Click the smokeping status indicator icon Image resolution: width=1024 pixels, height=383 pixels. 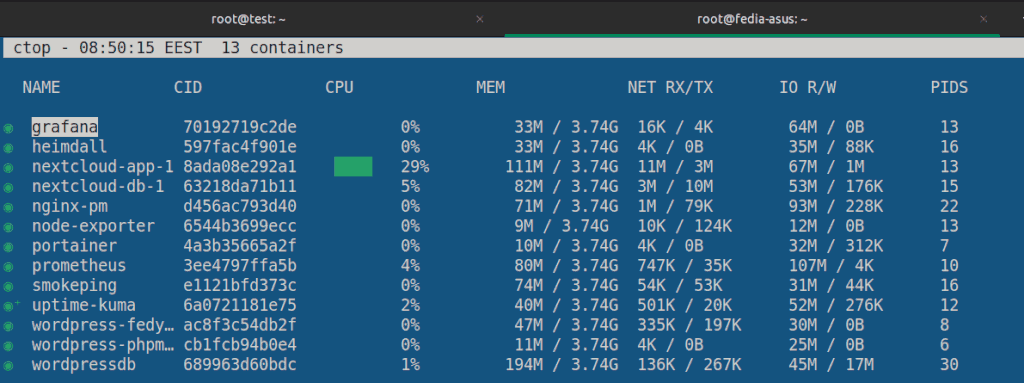click(x=8, y=287)
